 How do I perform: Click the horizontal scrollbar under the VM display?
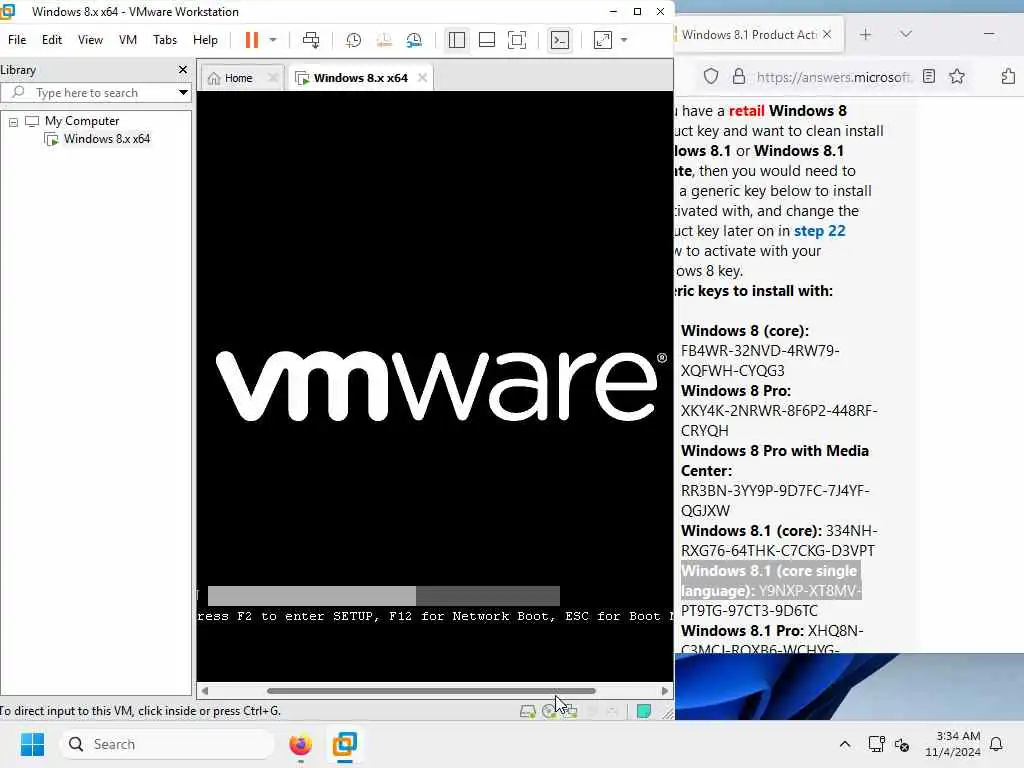point(431,690)
